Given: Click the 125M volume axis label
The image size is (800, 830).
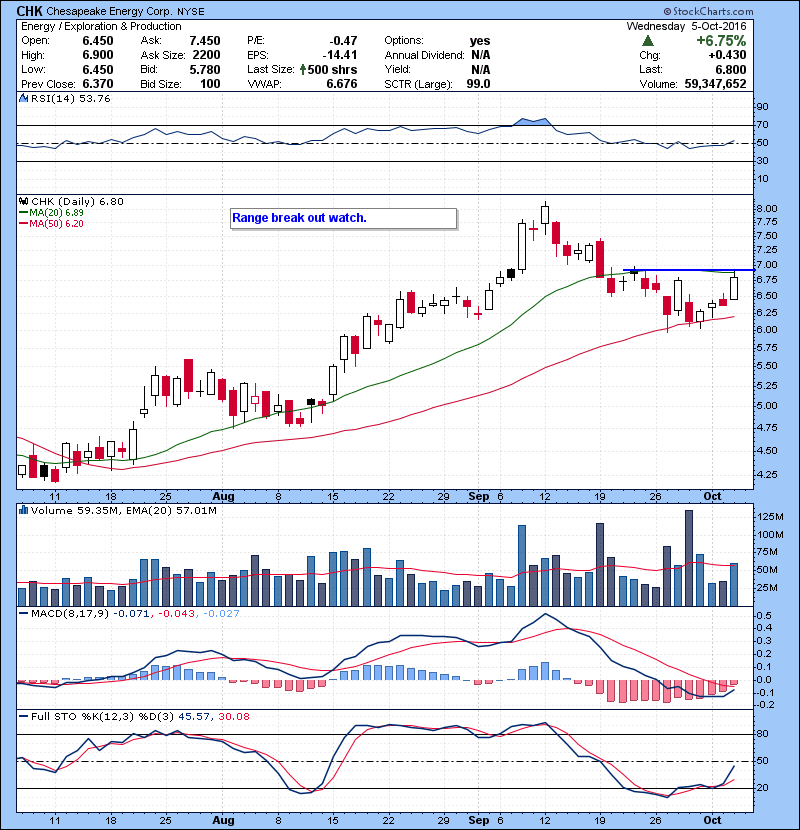Looking at the screenshot, I should (x=770, y=517).
